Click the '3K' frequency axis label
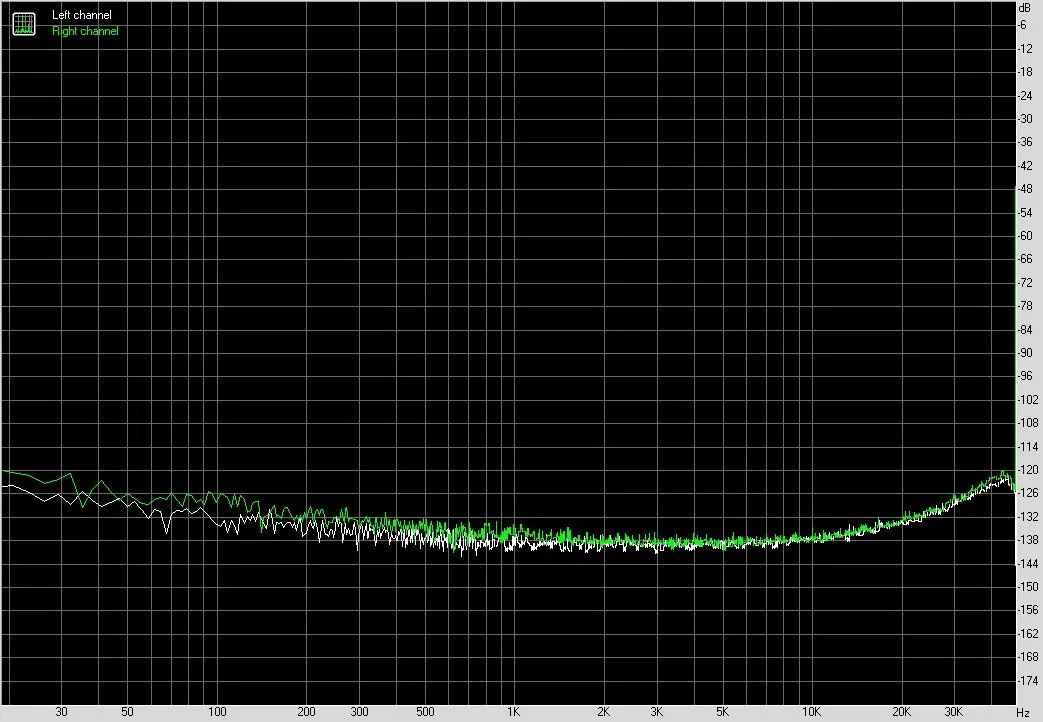Image resolution: width=1043 pixels, height=722 pixels. 657,712
